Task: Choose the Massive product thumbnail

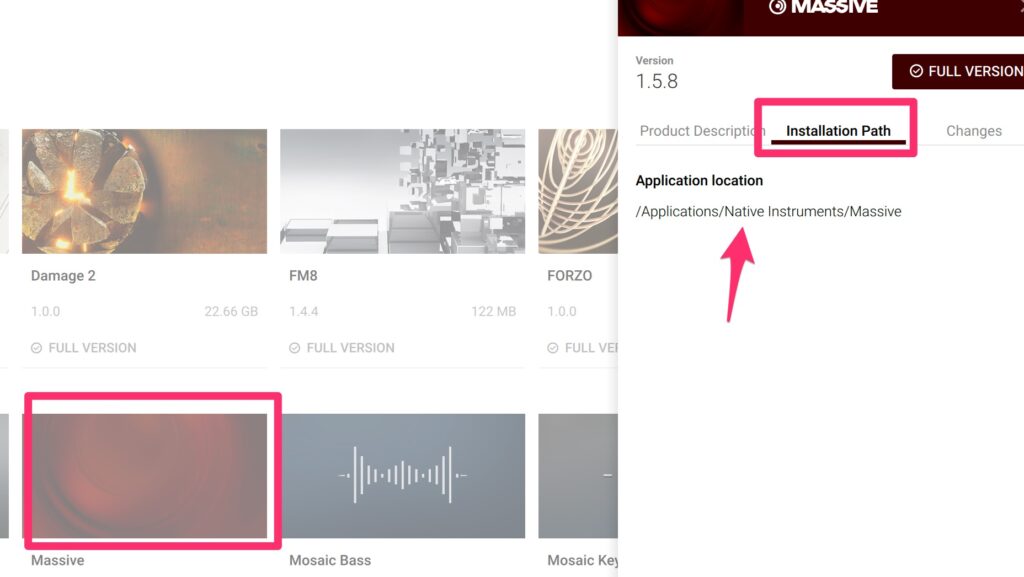Action: tap(150, 475)
